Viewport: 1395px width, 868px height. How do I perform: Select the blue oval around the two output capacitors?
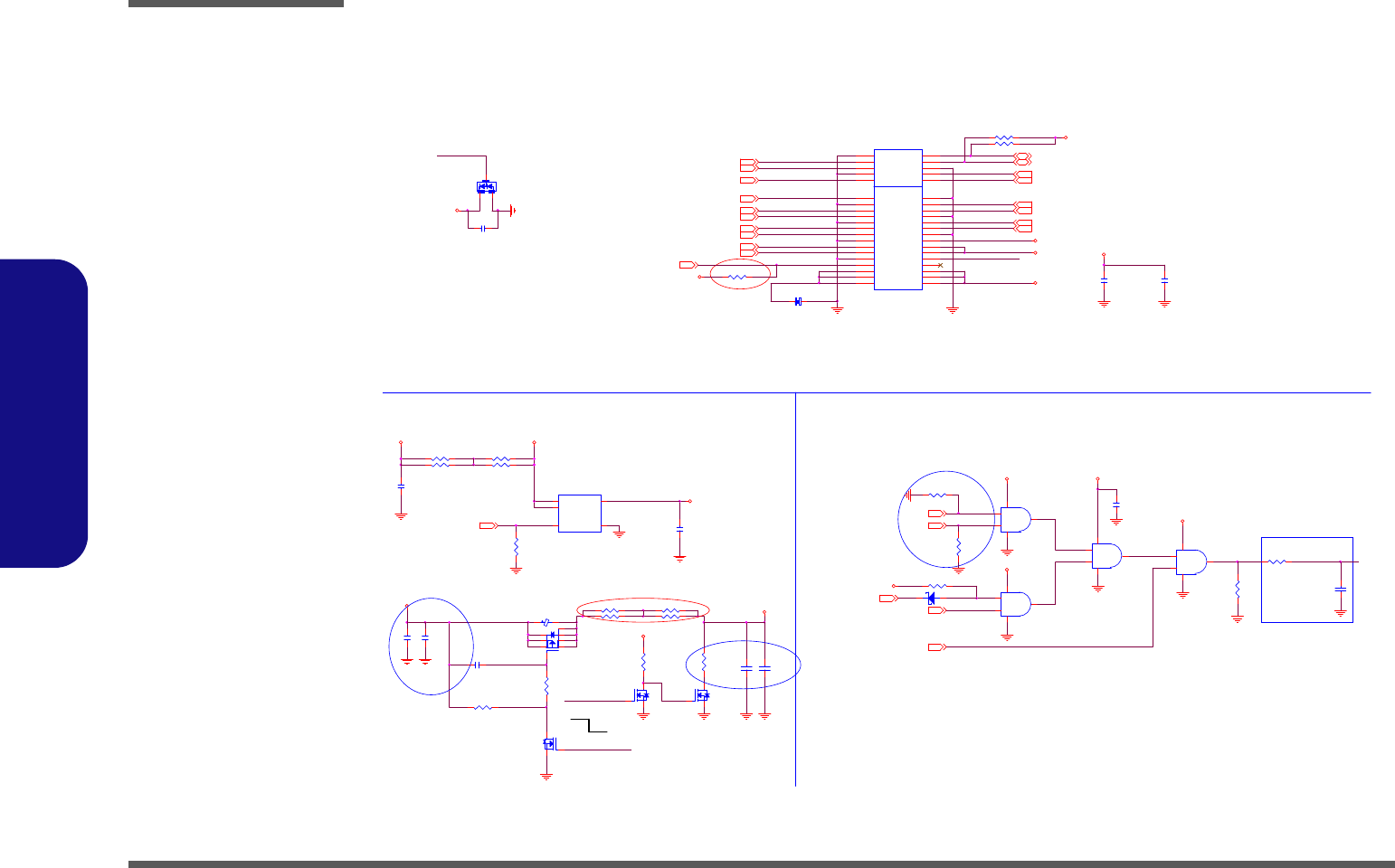click(x=744, y=665)
